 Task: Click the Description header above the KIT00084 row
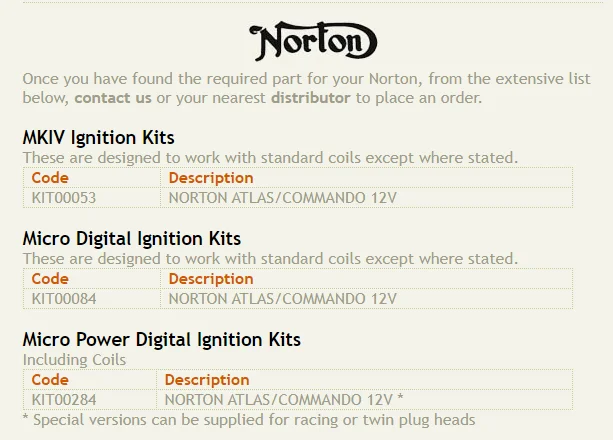[211, 279]
